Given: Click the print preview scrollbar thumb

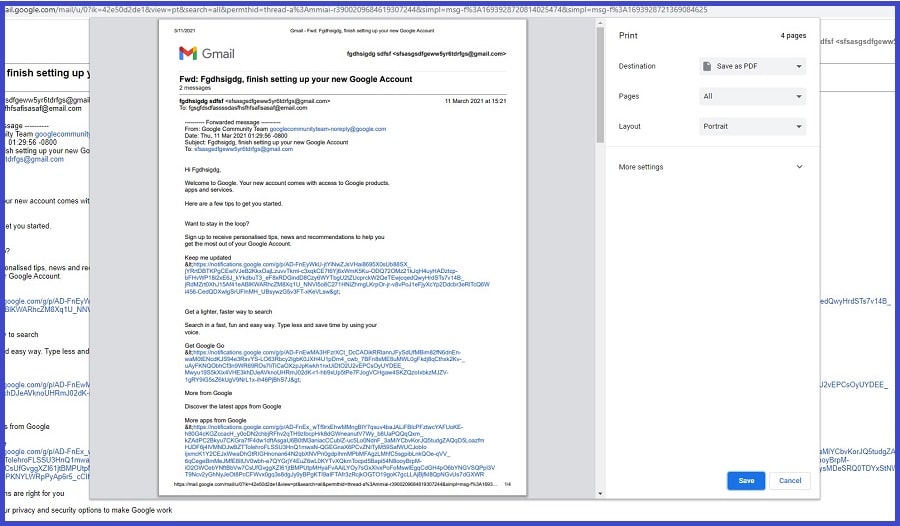Looking at the screenshot, I should point(600,84).
